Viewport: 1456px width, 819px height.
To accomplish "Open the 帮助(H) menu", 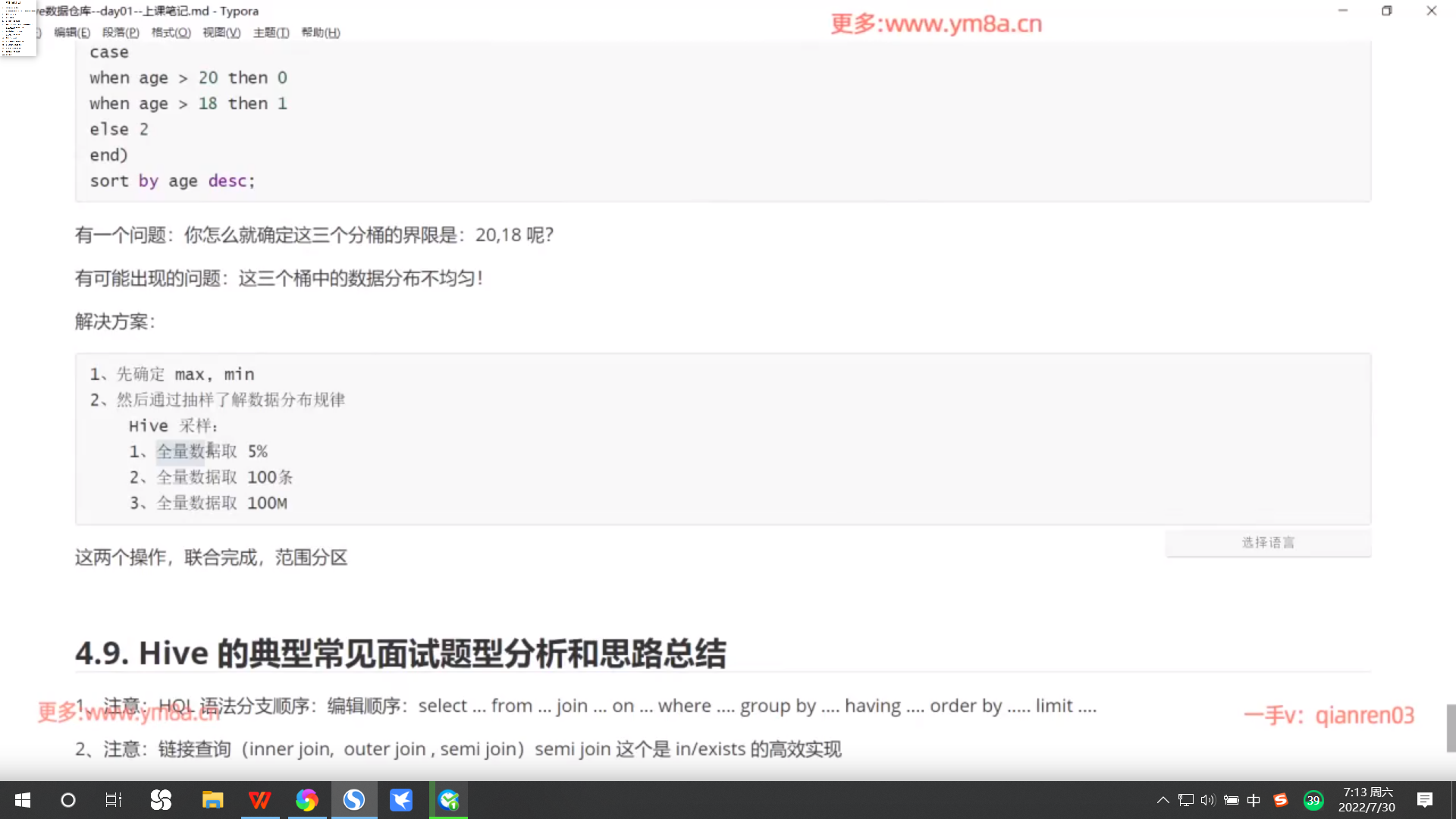I will pyautogui.click(x=321, y=33).
